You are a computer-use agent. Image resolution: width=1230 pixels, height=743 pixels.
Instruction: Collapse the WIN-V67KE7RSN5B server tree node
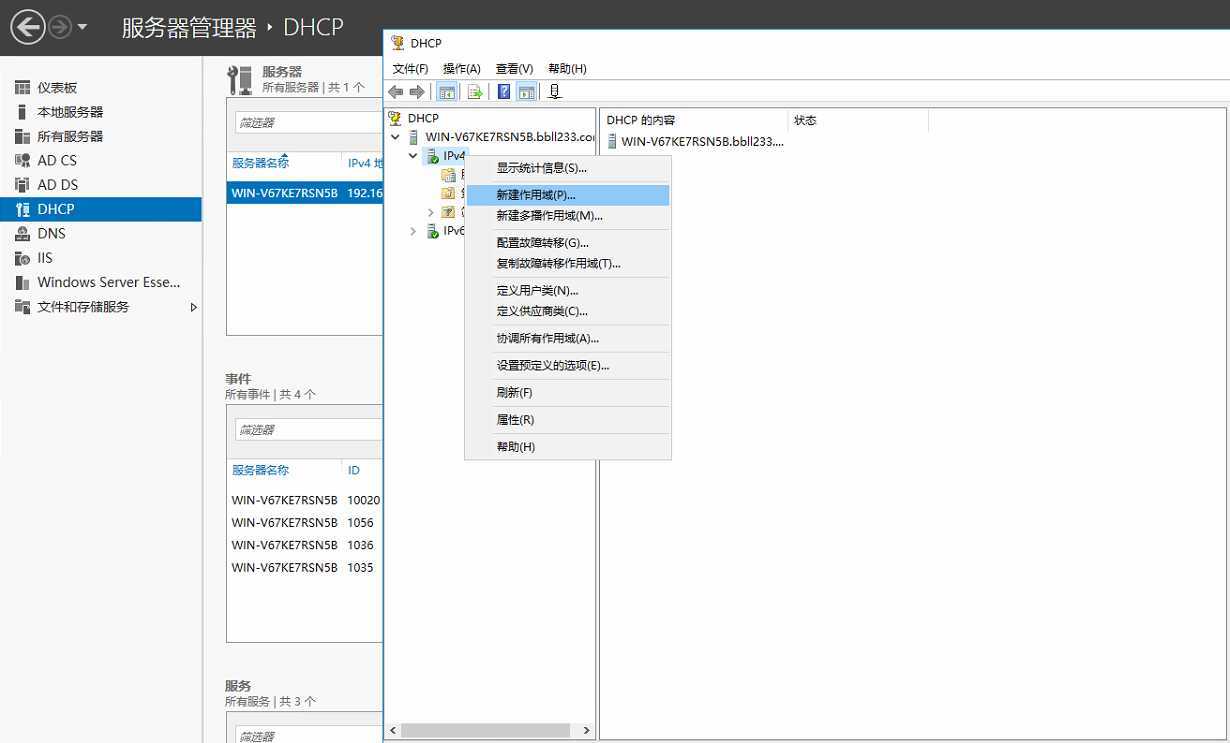396,137
